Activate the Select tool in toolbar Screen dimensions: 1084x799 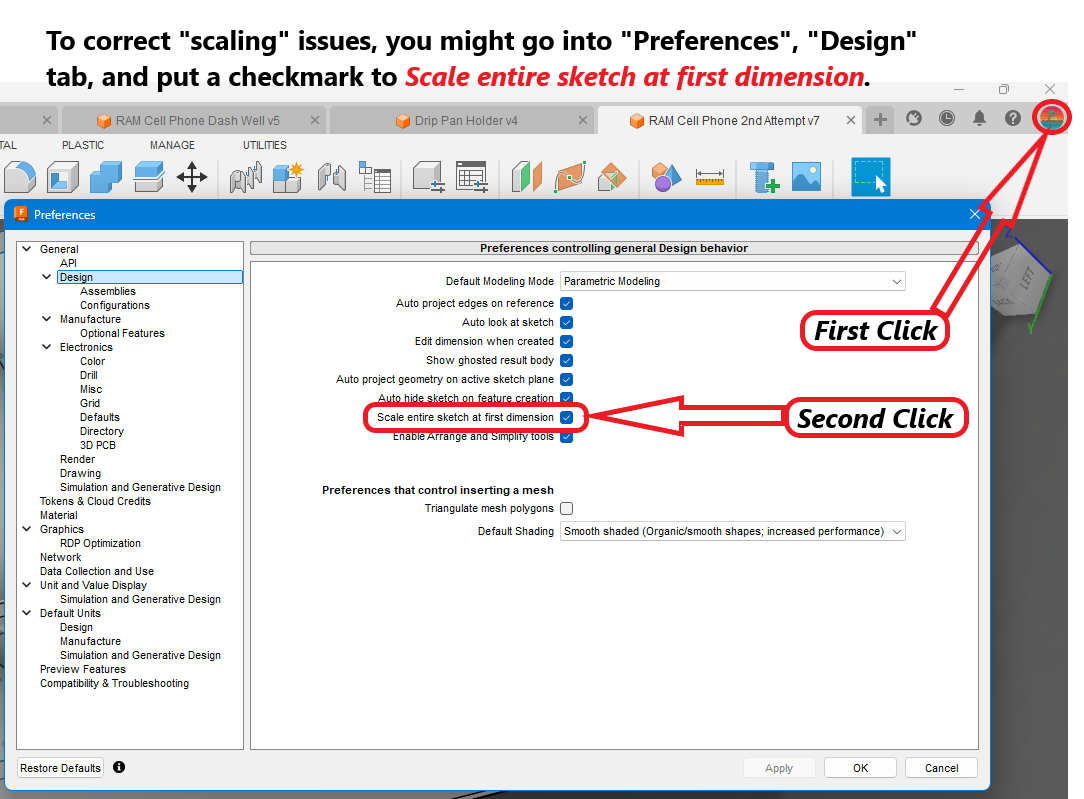coord(870,178)
